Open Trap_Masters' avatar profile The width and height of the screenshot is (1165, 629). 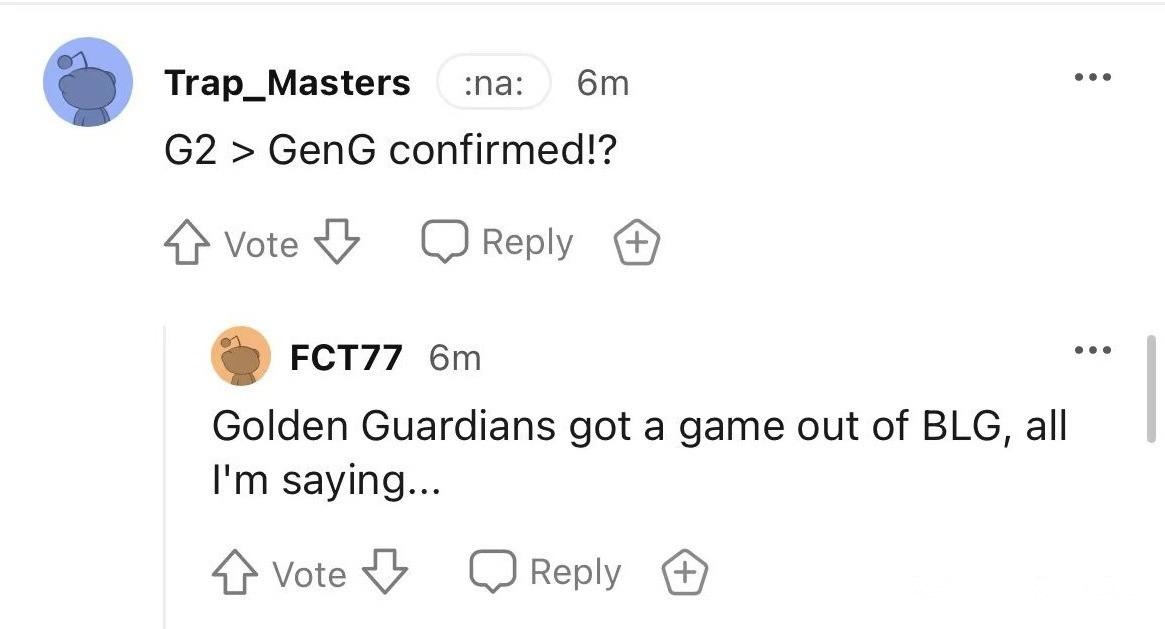tap(88, 82)
